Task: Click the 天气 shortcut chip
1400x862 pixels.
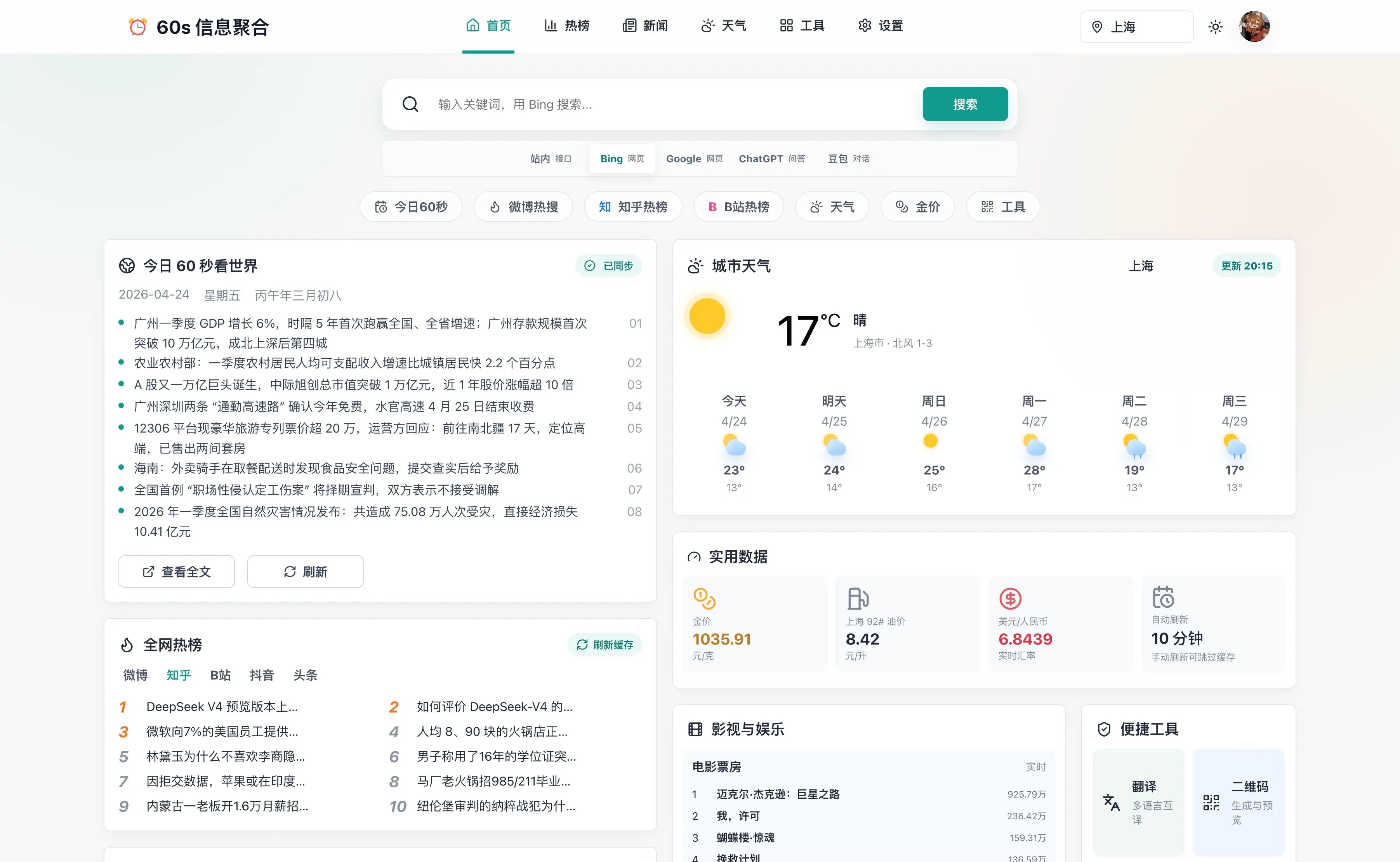Action: [832, 207]
